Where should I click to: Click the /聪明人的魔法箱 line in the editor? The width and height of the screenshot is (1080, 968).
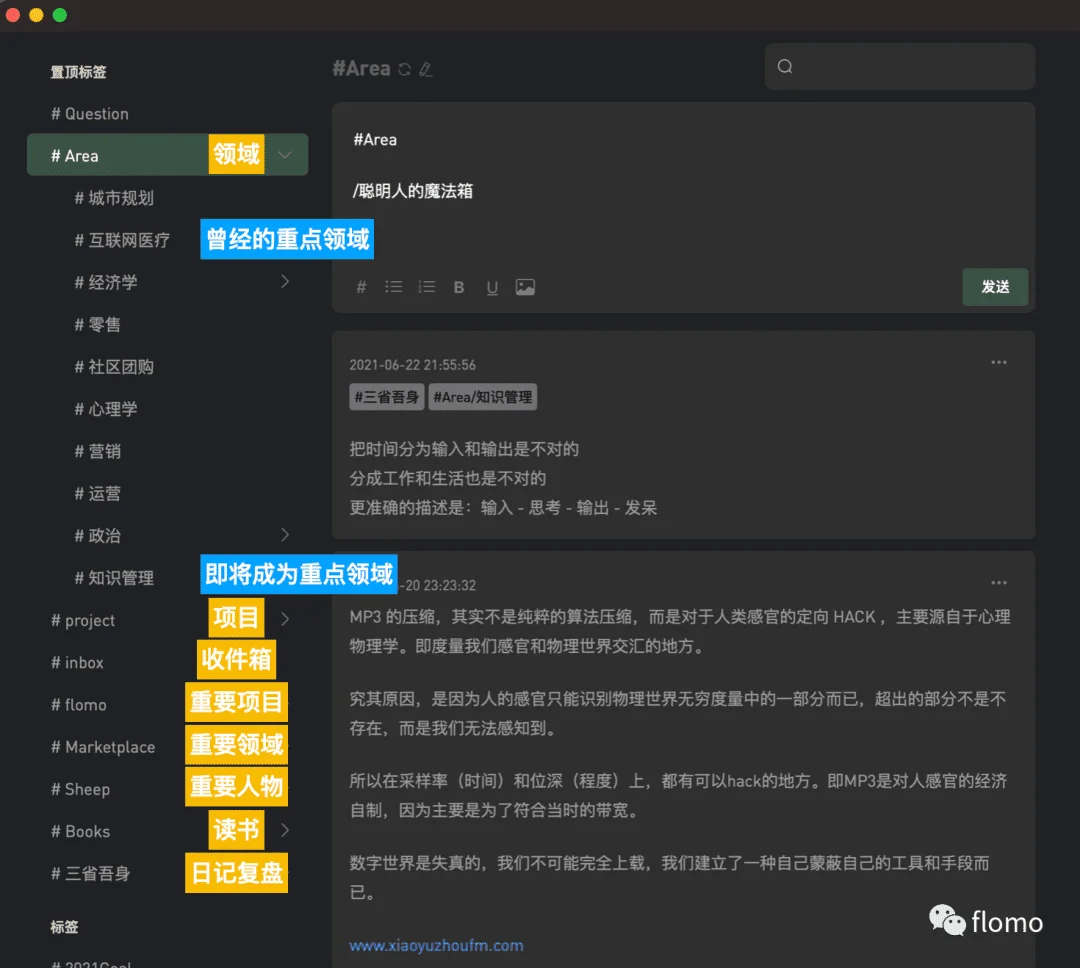tap(413, 191)
